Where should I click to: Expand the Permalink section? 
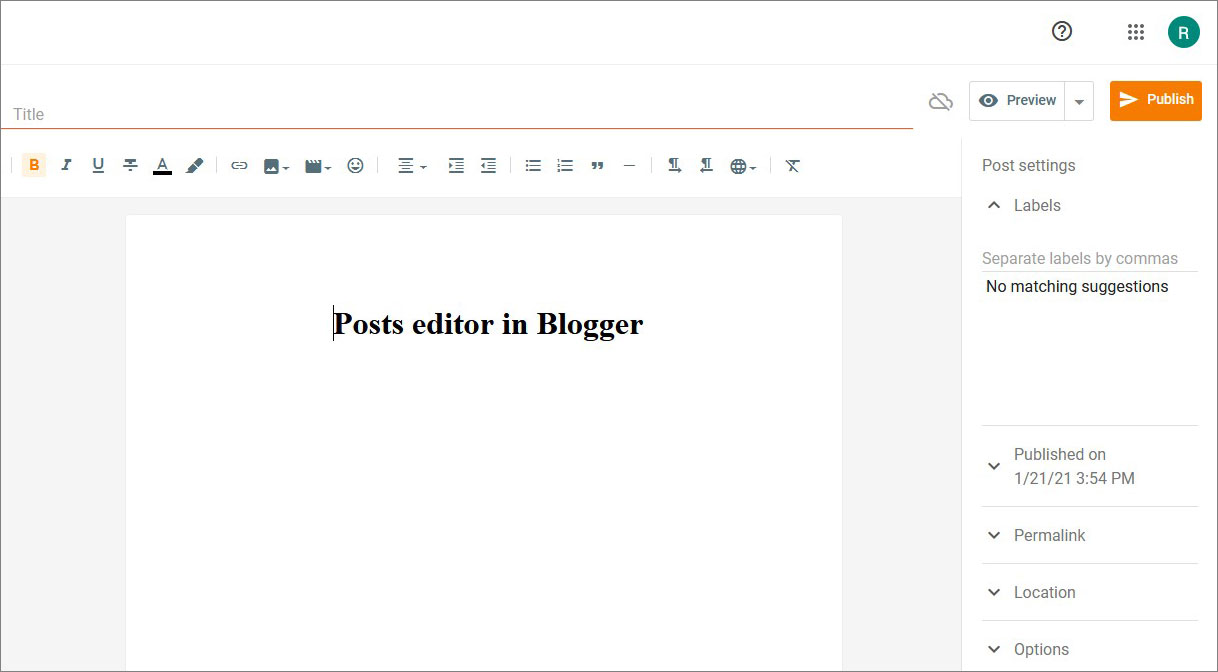1089,535
